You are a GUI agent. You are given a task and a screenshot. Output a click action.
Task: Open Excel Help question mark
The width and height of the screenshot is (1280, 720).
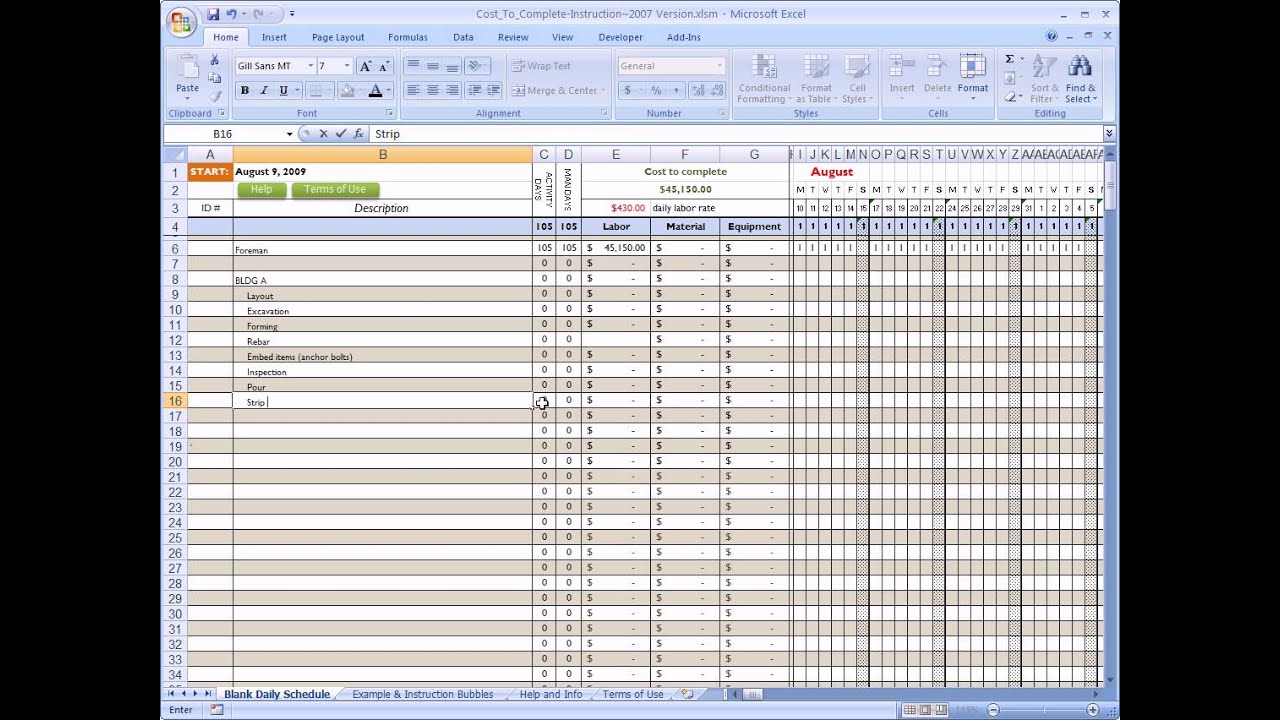1051,37
